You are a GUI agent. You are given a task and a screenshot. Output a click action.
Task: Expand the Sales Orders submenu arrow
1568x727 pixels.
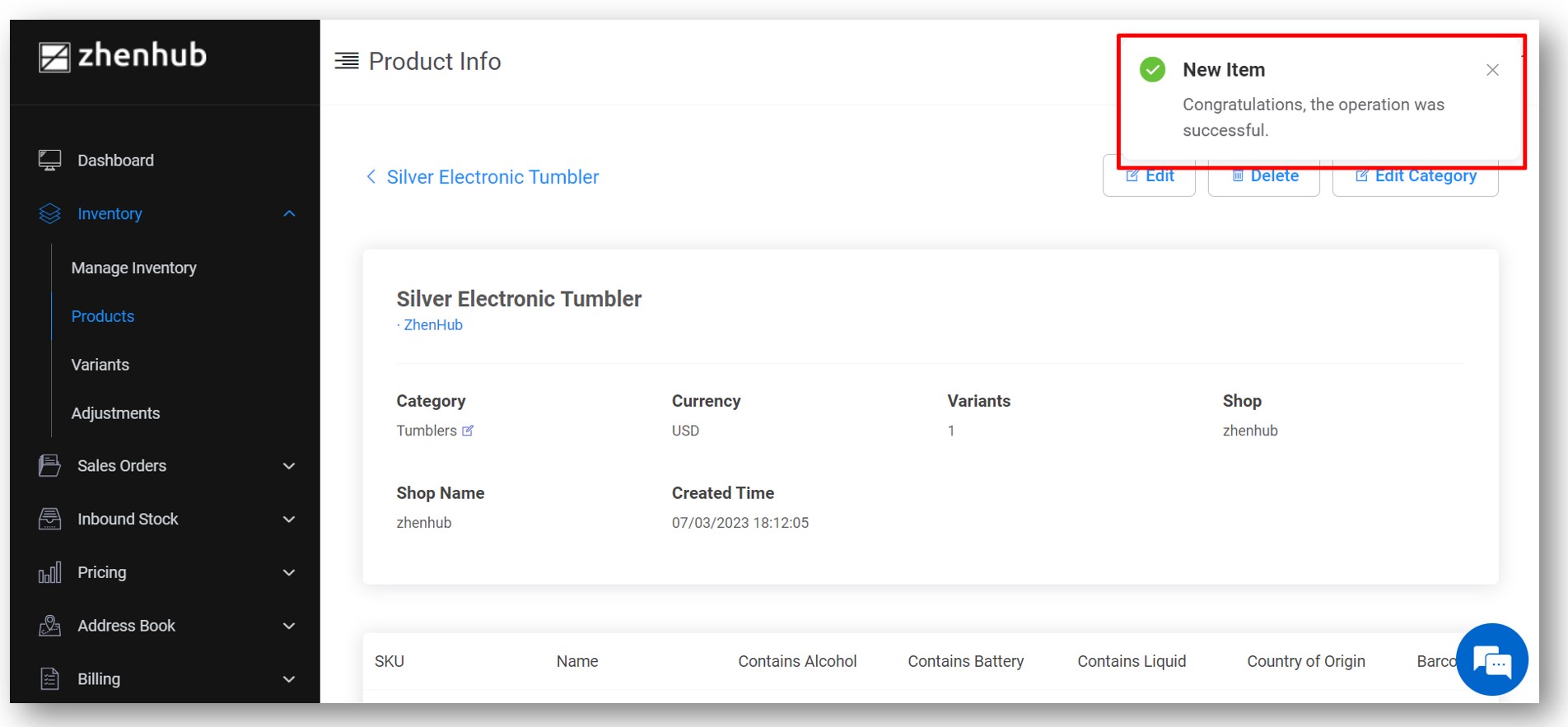click(x=289, y=466)
